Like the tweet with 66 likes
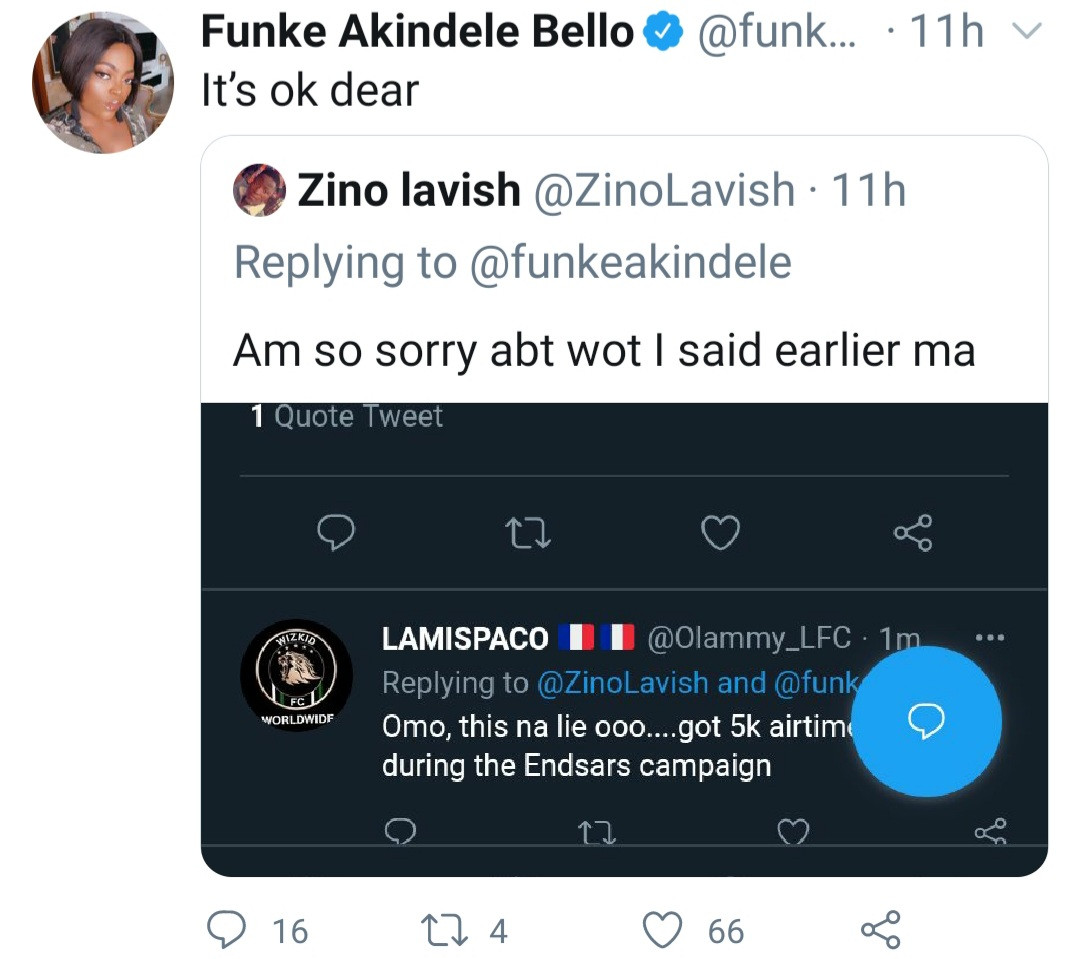This screenshot has width=1080, height=959. [662, 930]
